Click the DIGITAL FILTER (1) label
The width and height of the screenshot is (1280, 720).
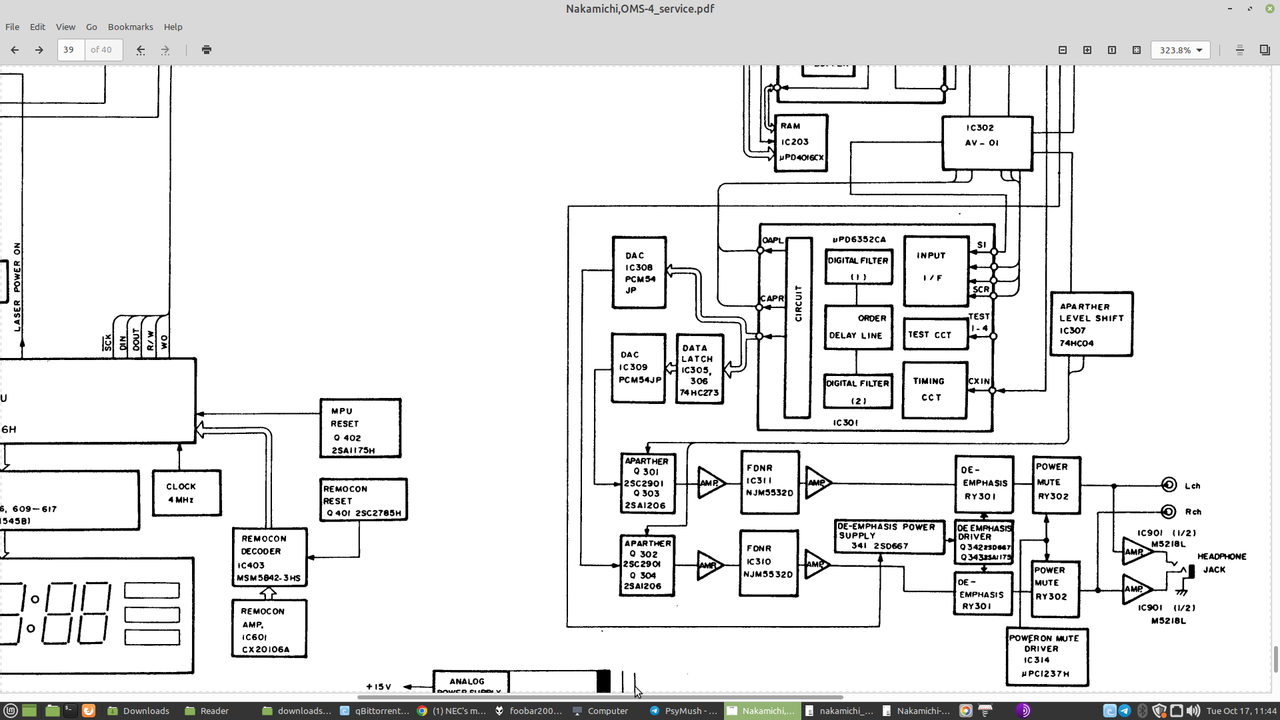[857, 266]
